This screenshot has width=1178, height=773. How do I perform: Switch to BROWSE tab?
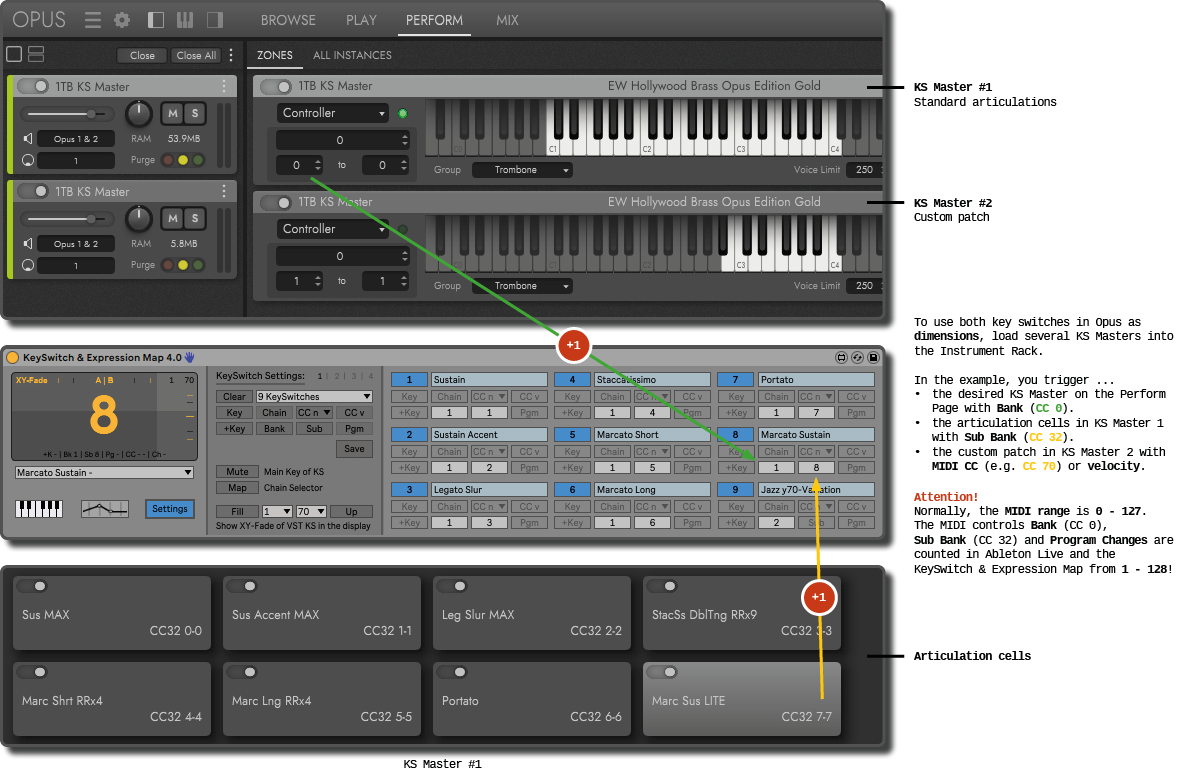288,20
